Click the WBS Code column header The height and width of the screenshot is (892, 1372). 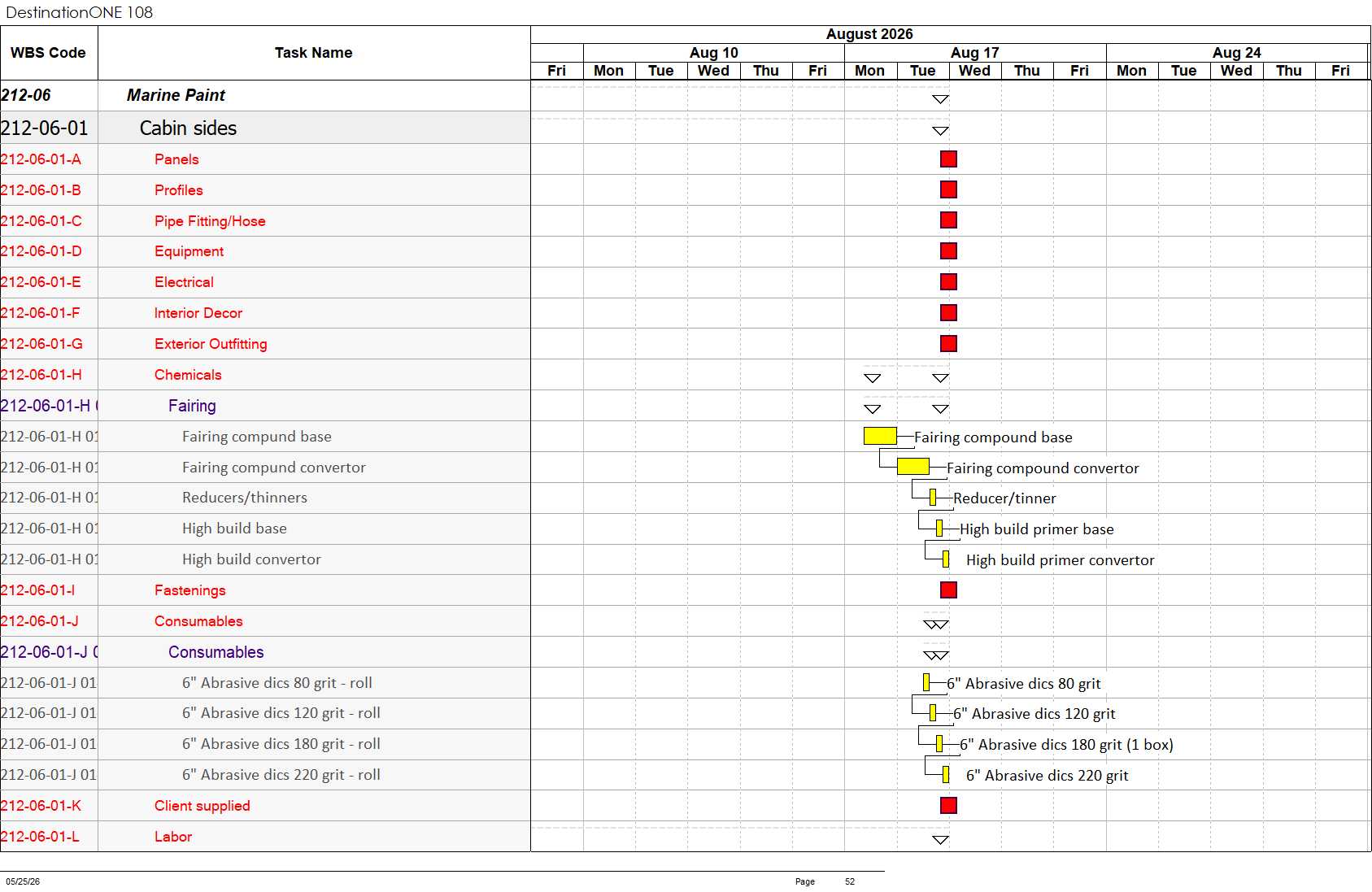(49, 53)
